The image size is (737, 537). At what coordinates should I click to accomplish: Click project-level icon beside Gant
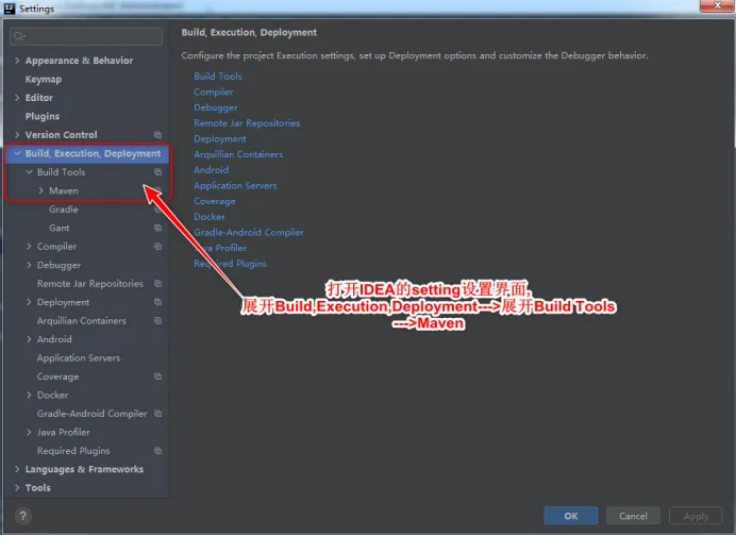tap(158, 228)
